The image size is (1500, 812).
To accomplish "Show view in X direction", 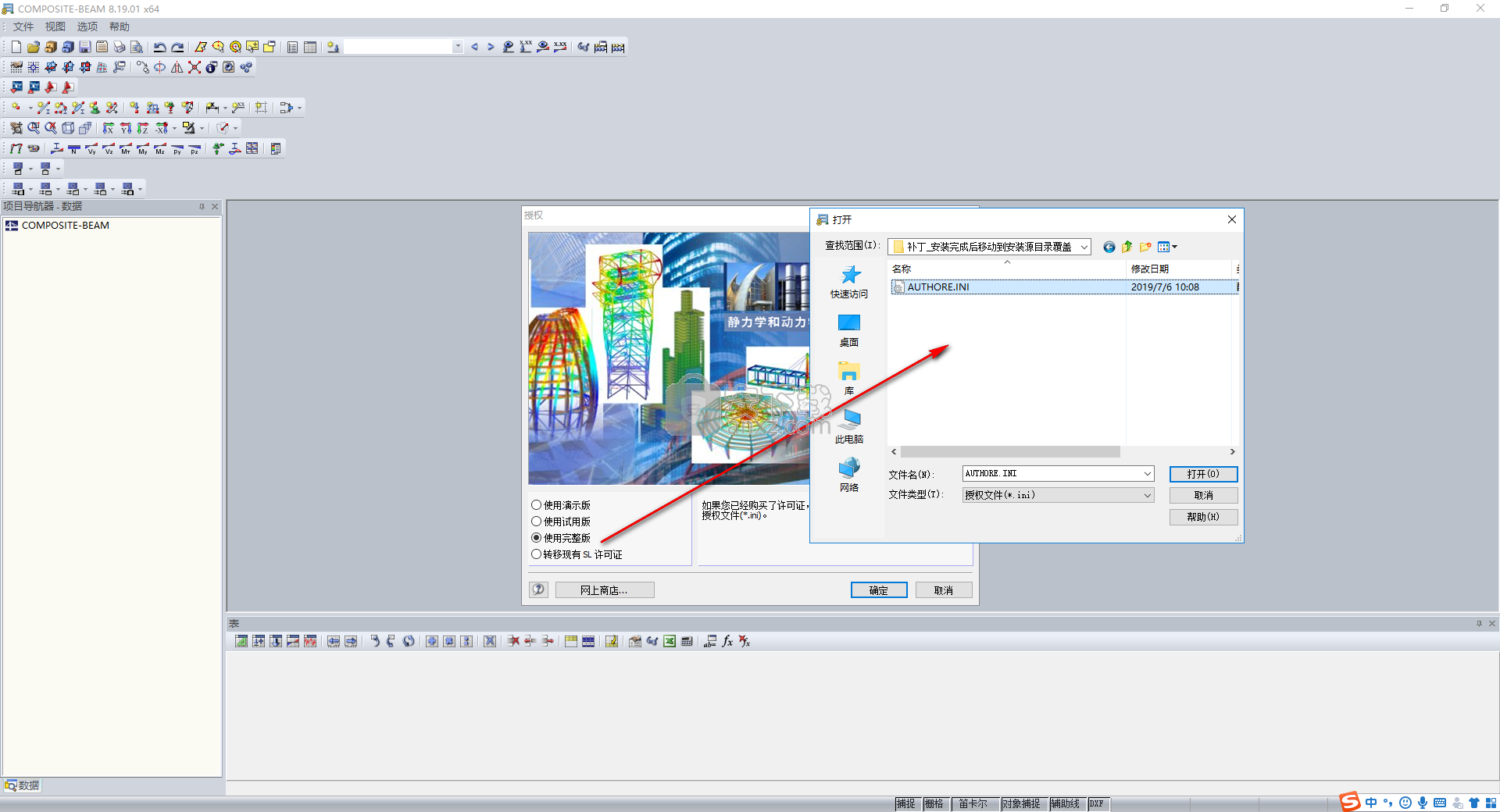I will pos(109,128).
